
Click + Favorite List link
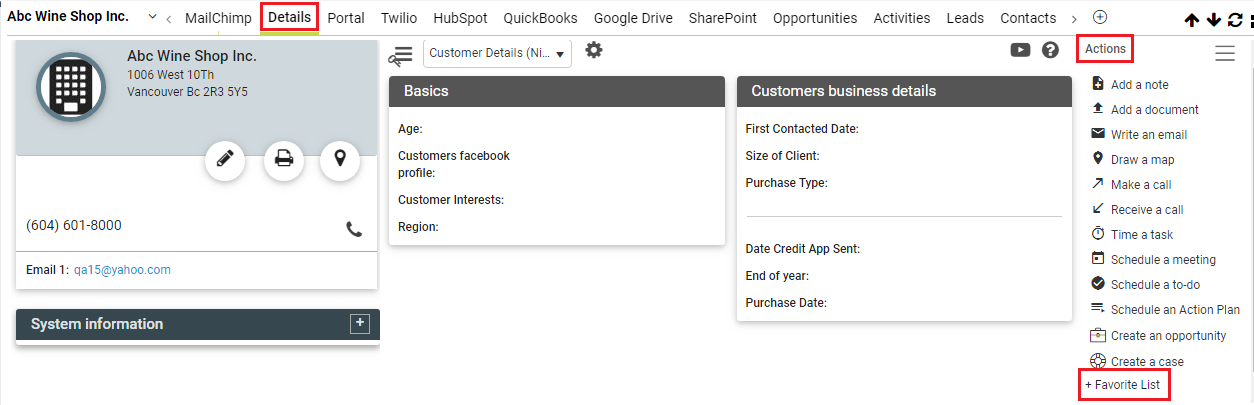pyautogui.click(x=1125, y=385)
